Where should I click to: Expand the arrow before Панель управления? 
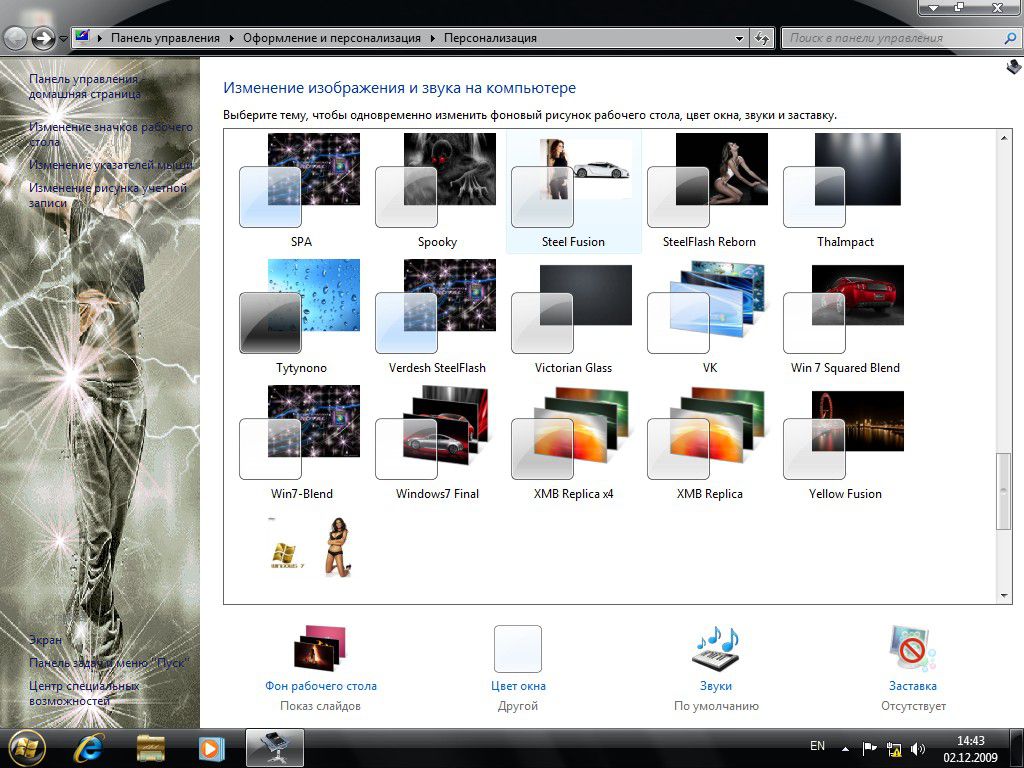tap(100, 38)
